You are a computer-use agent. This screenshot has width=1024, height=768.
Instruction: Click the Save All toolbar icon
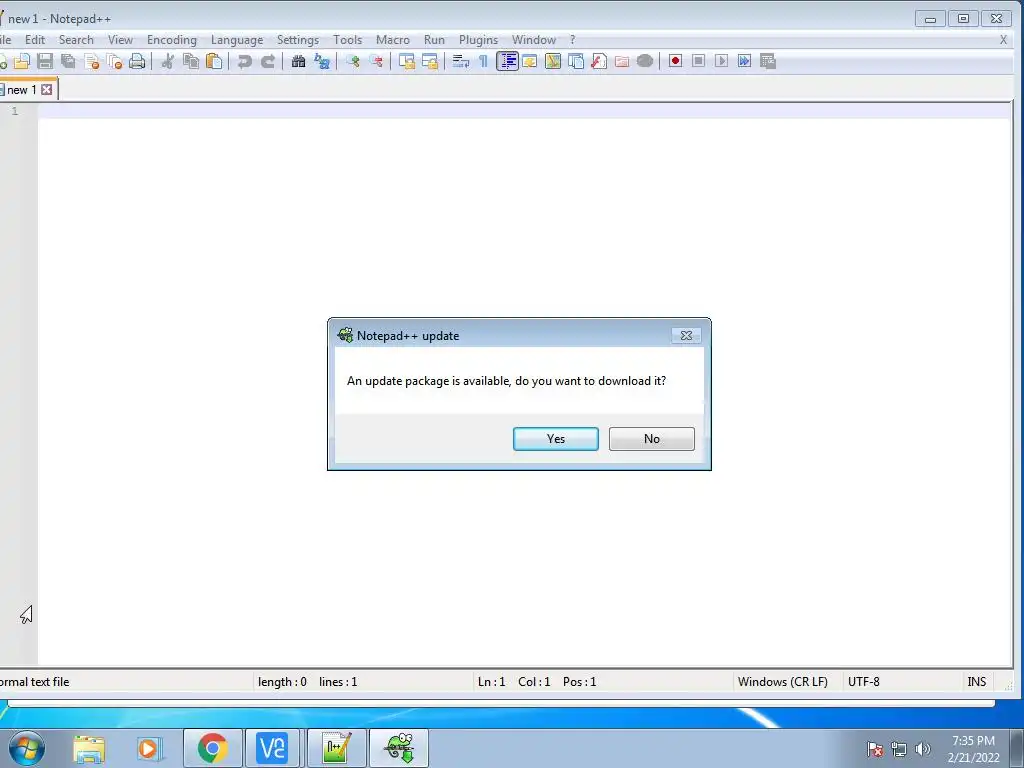click(68, 61)
